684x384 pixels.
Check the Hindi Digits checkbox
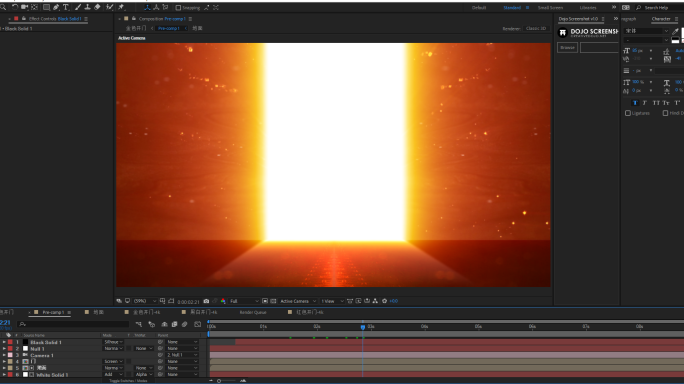(665, 113)
